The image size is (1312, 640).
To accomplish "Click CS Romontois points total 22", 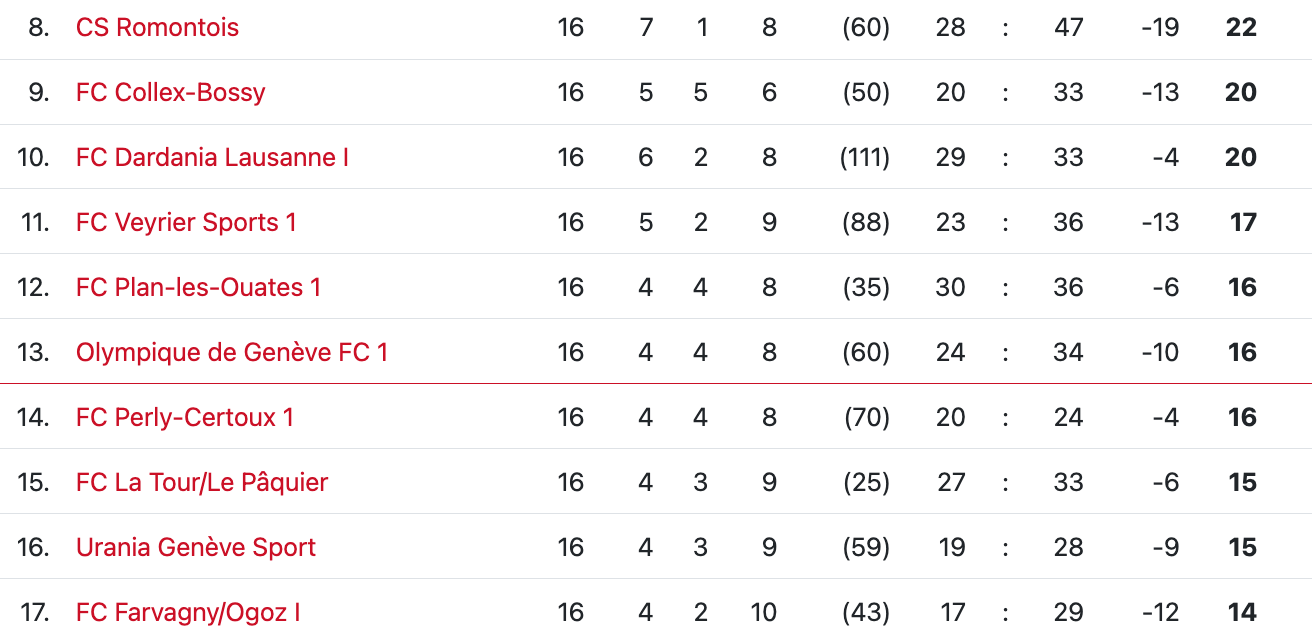I will pos(1241,27).
